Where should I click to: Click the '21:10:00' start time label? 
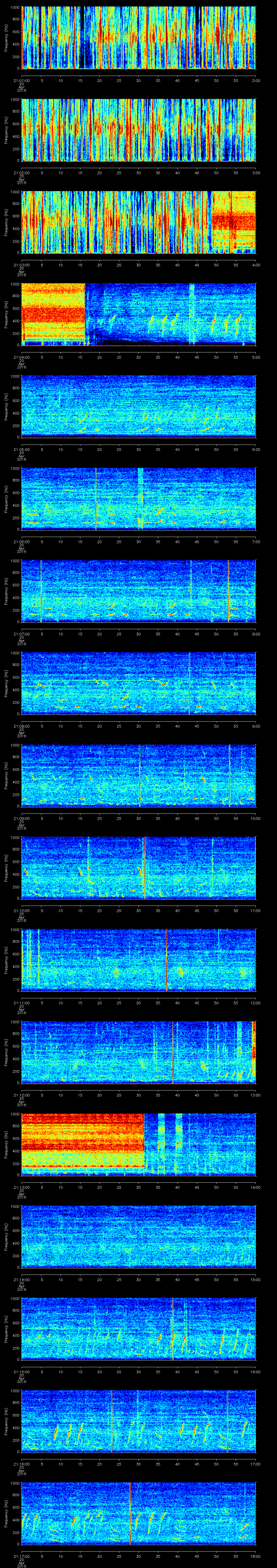[22, 910]
